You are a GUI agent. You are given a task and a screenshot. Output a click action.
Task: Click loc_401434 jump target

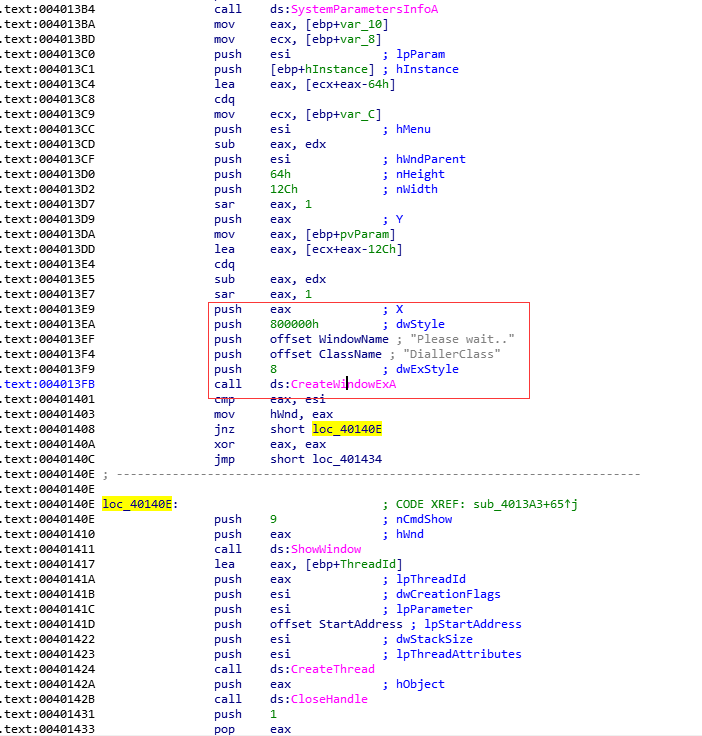click(347, 459)
